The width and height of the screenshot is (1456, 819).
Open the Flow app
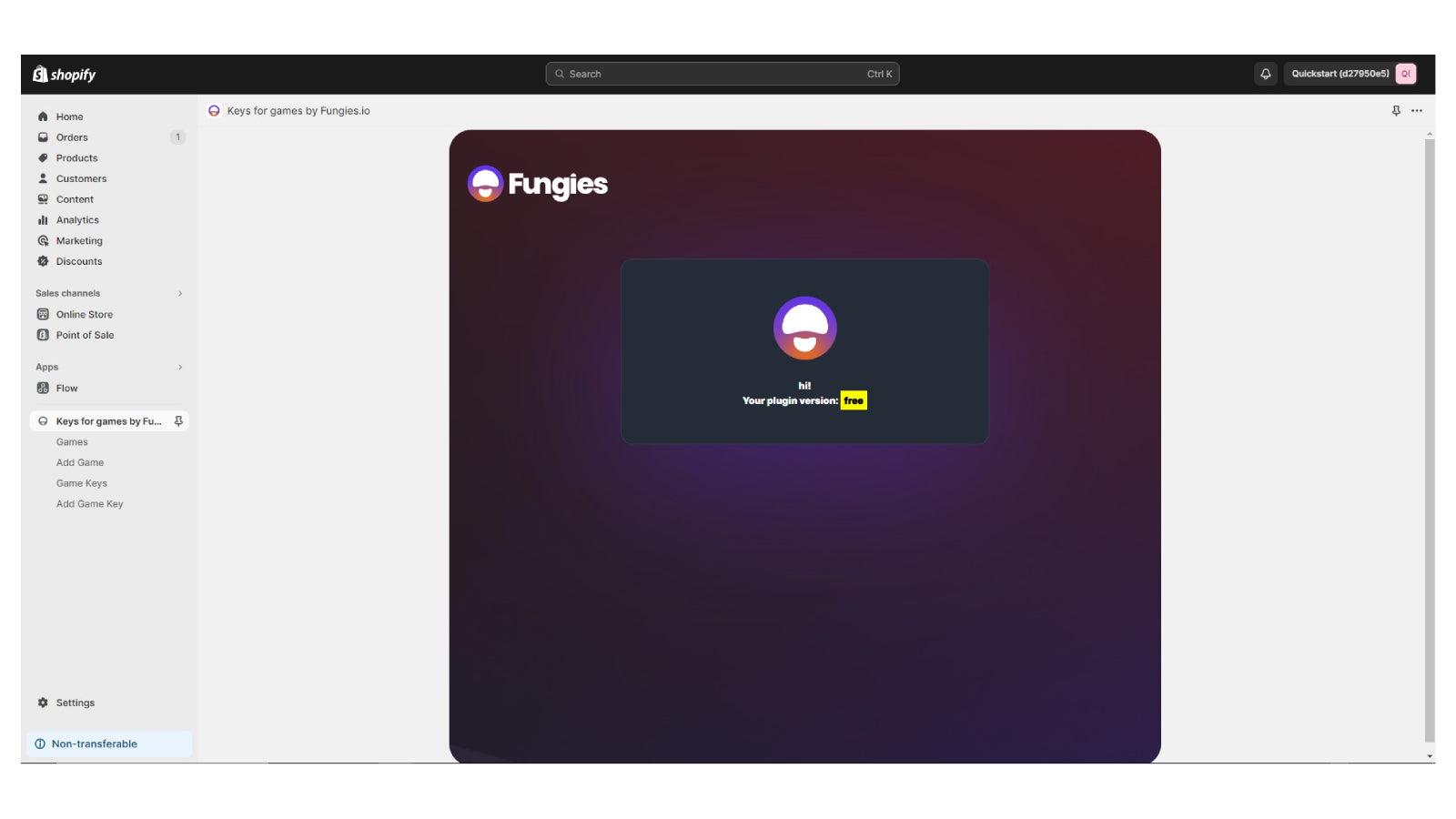tap(67, 388)
